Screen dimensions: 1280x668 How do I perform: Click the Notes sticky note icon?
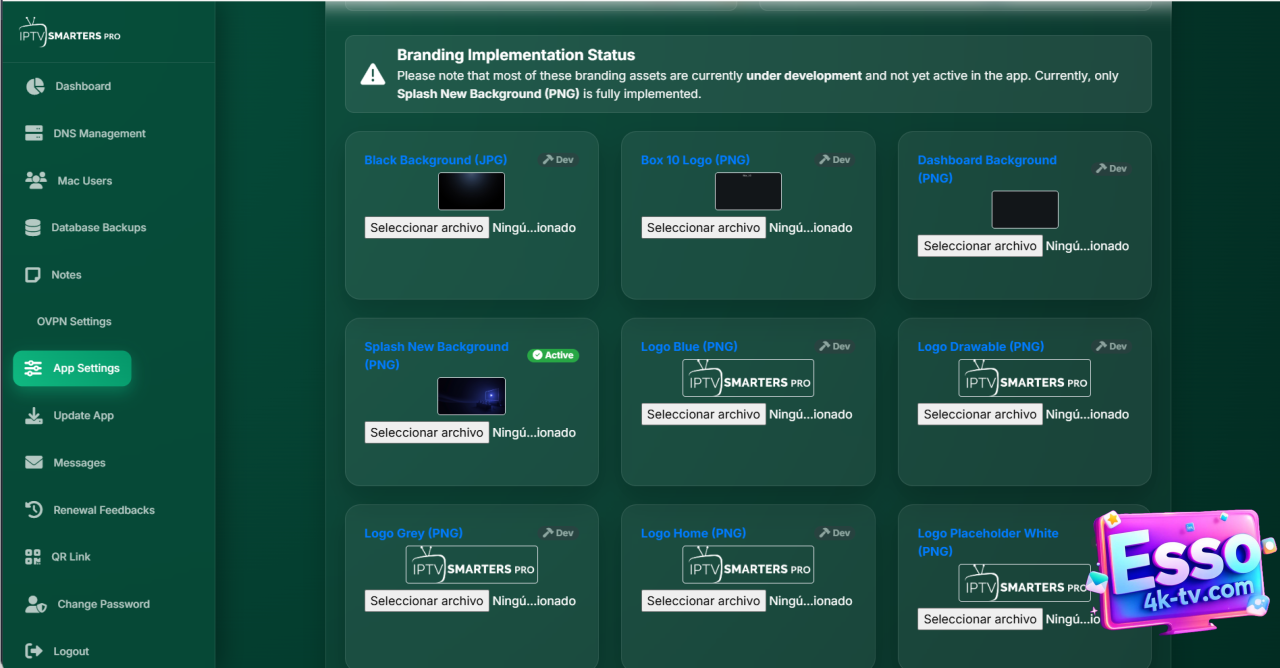click(x=33, y=275)
